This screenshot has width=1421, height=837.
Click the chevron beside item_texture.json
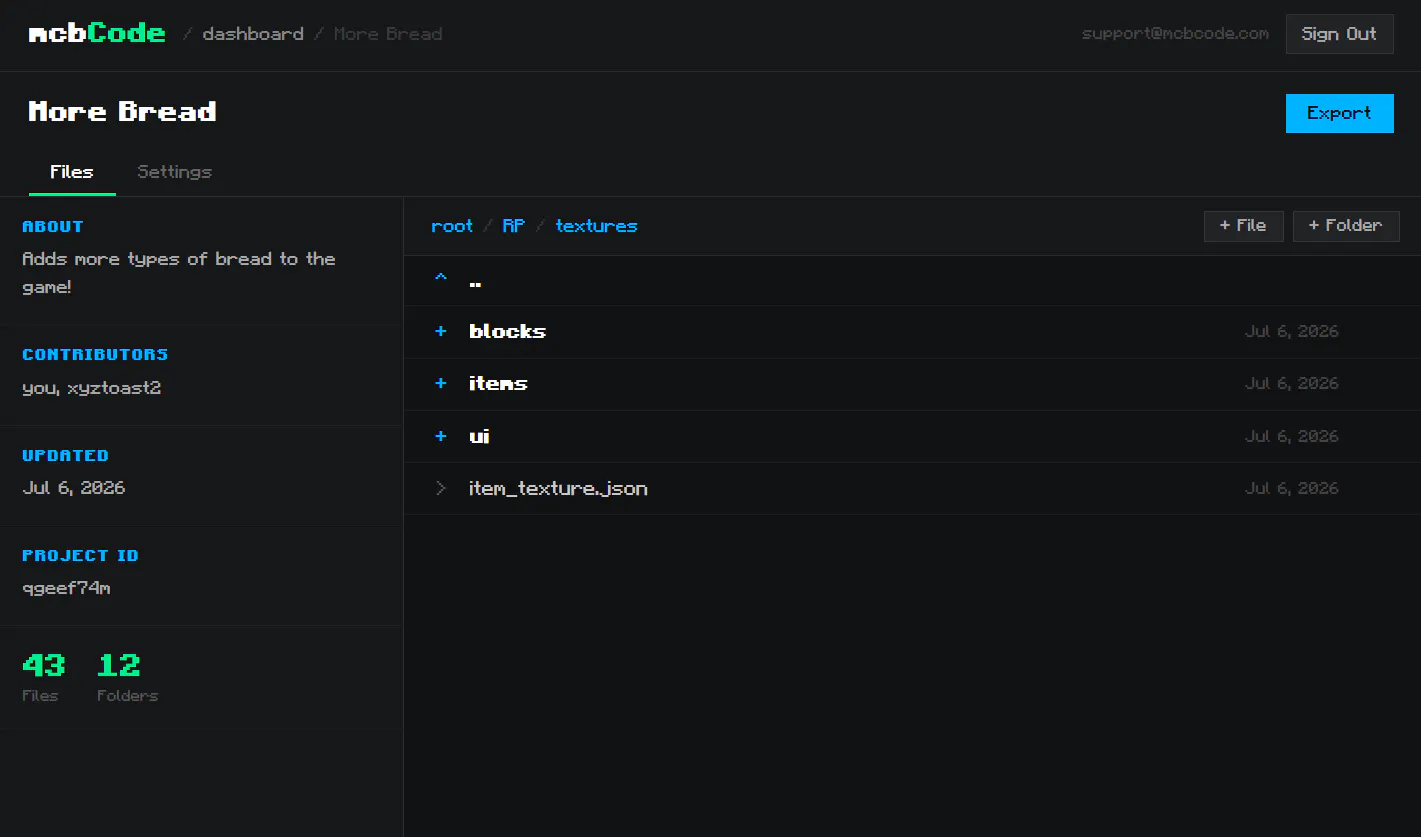[x=441, y=488]
